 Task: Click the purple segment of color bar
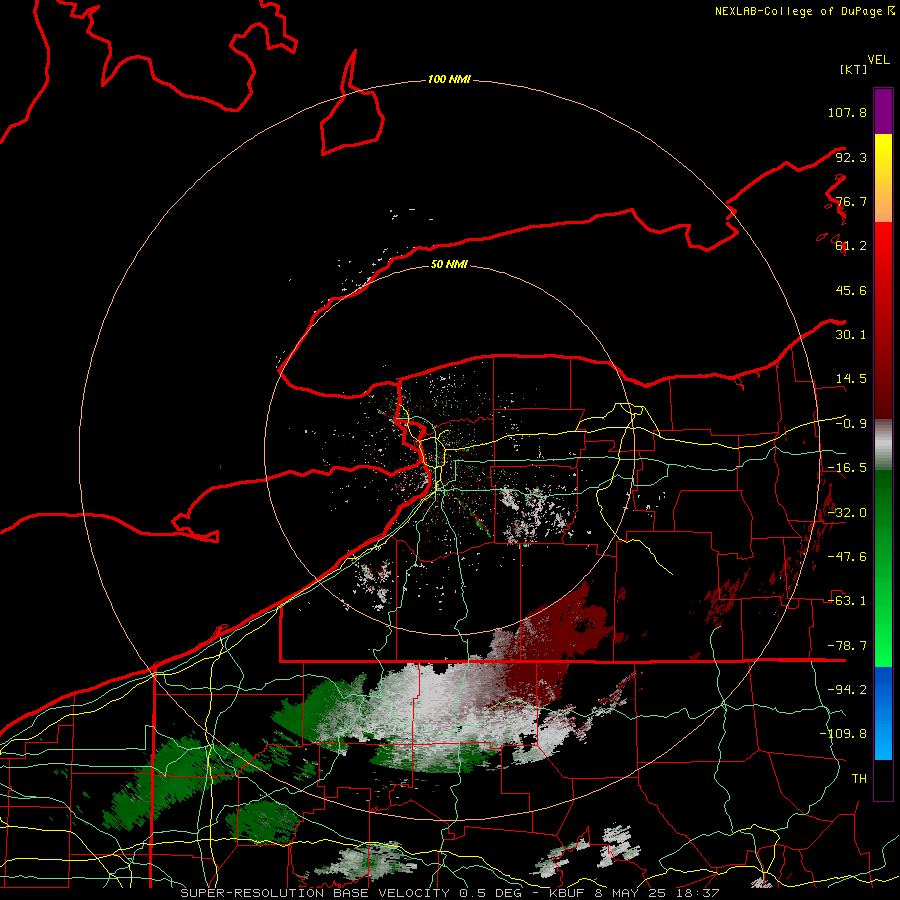tap(883, 112)
